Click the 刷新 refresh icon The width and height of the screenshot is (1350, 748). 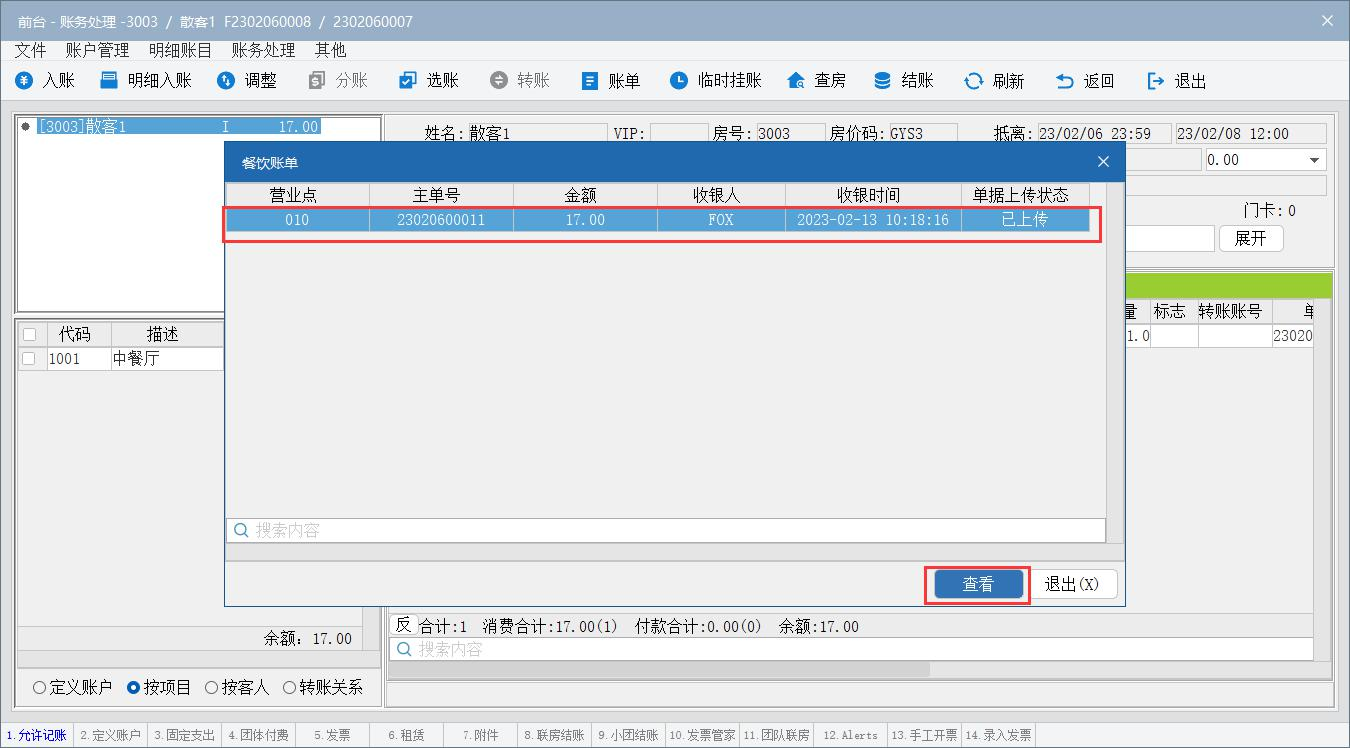tap(973, 81)
